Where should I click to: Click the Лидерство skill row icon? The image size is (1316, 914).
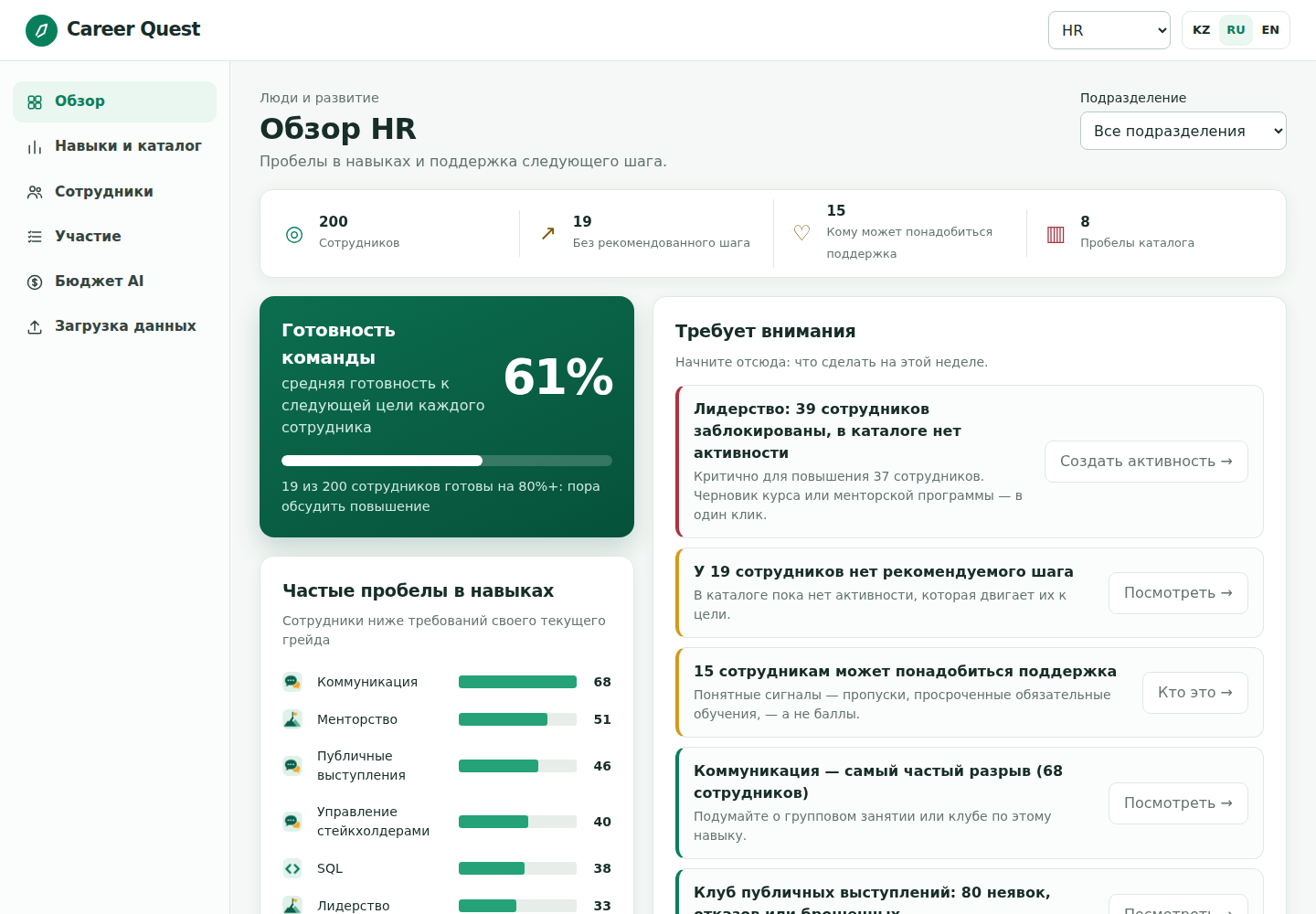coord(292,906)
